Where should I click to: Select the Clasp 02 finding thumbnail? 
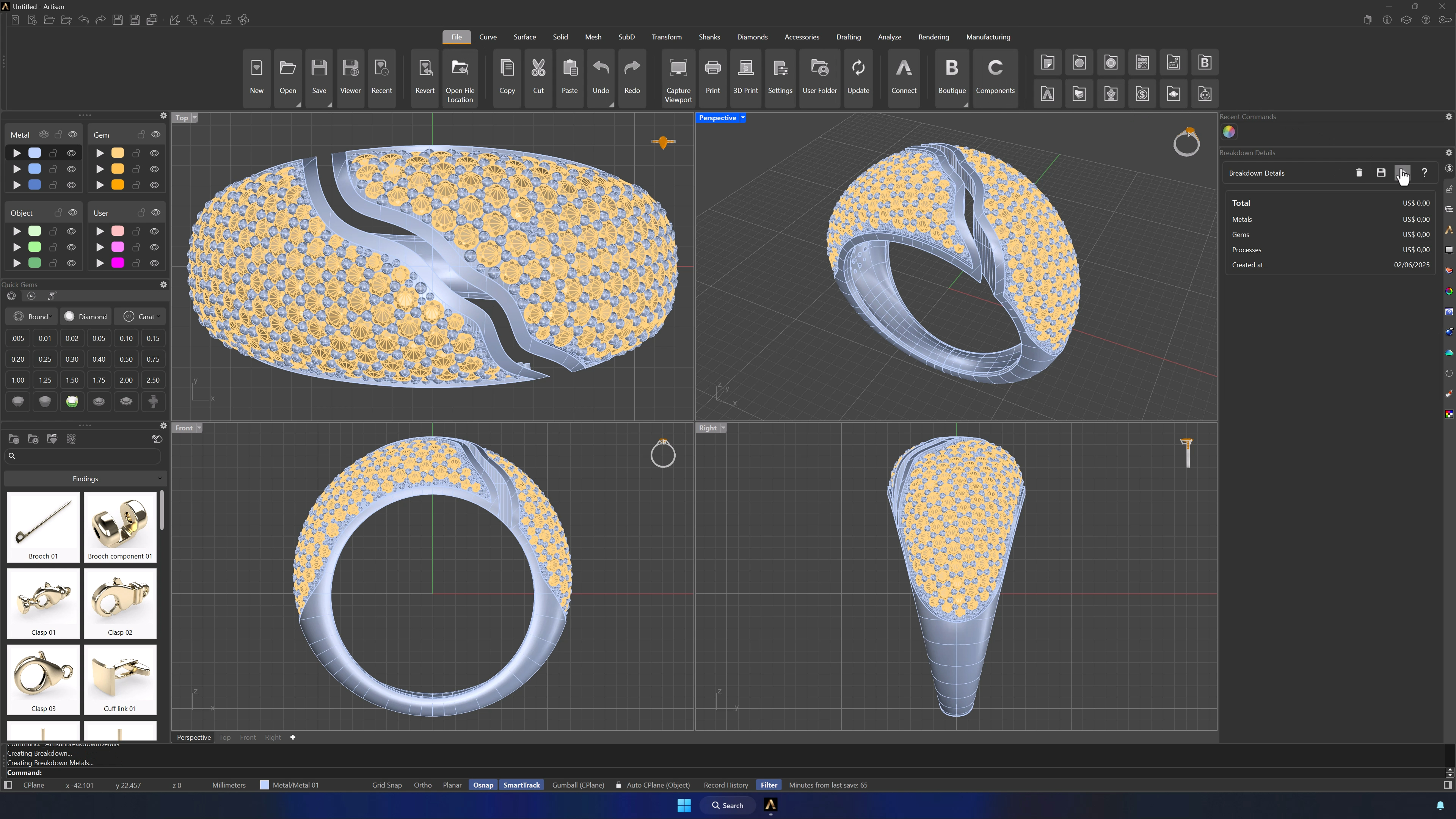pyautogui.click(x=120, y=603)
